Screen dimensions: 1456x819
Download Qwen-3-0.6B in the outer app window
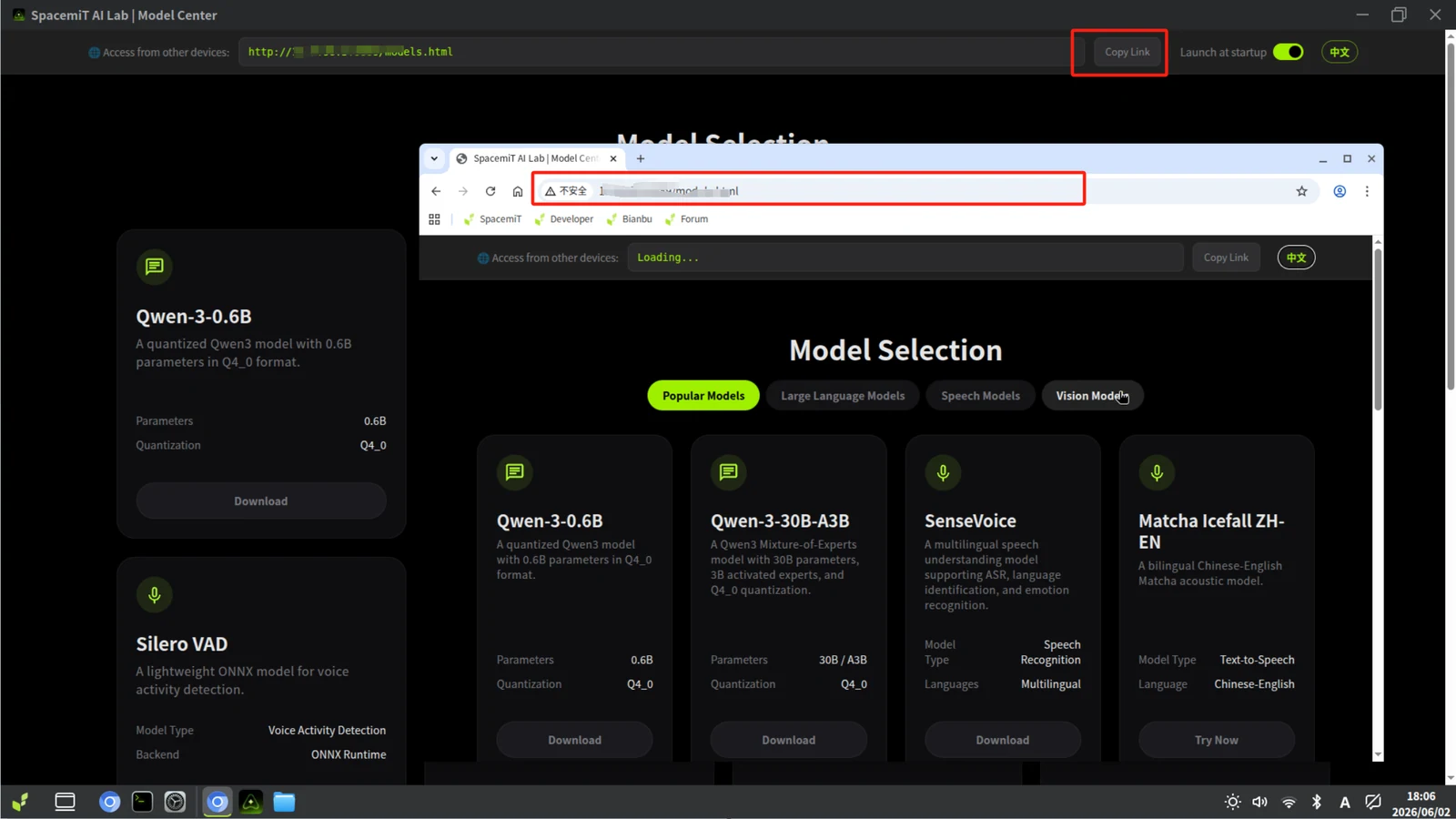pyautogui.click(x=261, y=500)
